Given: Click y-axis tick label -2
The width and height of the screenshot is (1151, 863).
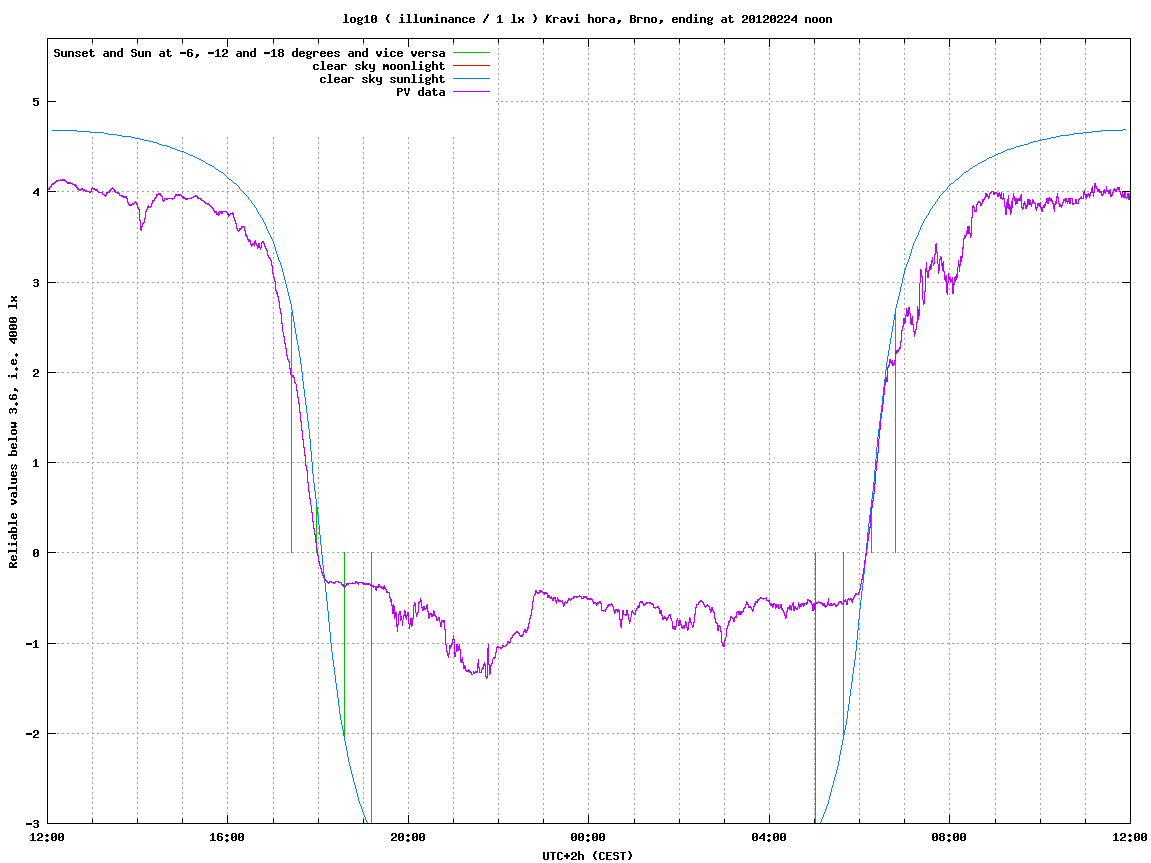Looking at the screenshot, I should point(32,734).
